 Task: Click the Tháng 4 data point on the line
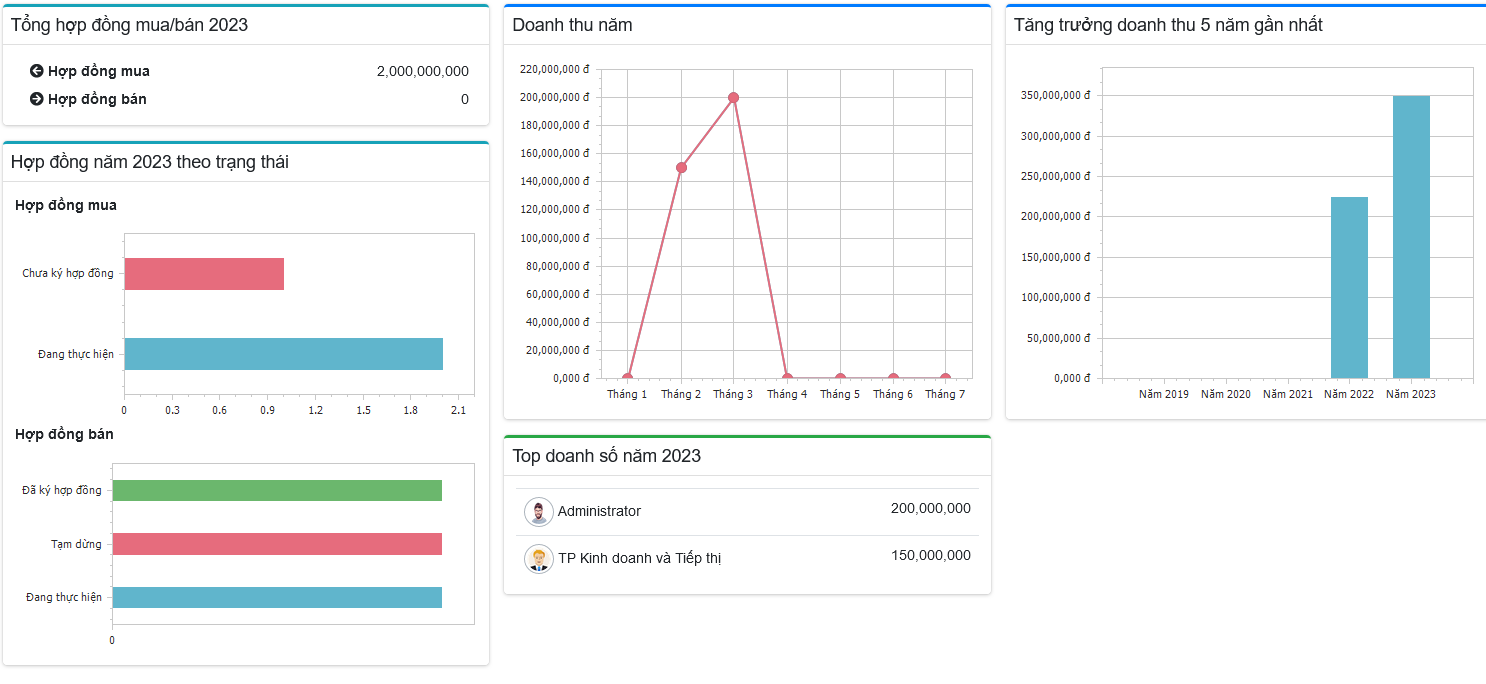pos(787,378)
